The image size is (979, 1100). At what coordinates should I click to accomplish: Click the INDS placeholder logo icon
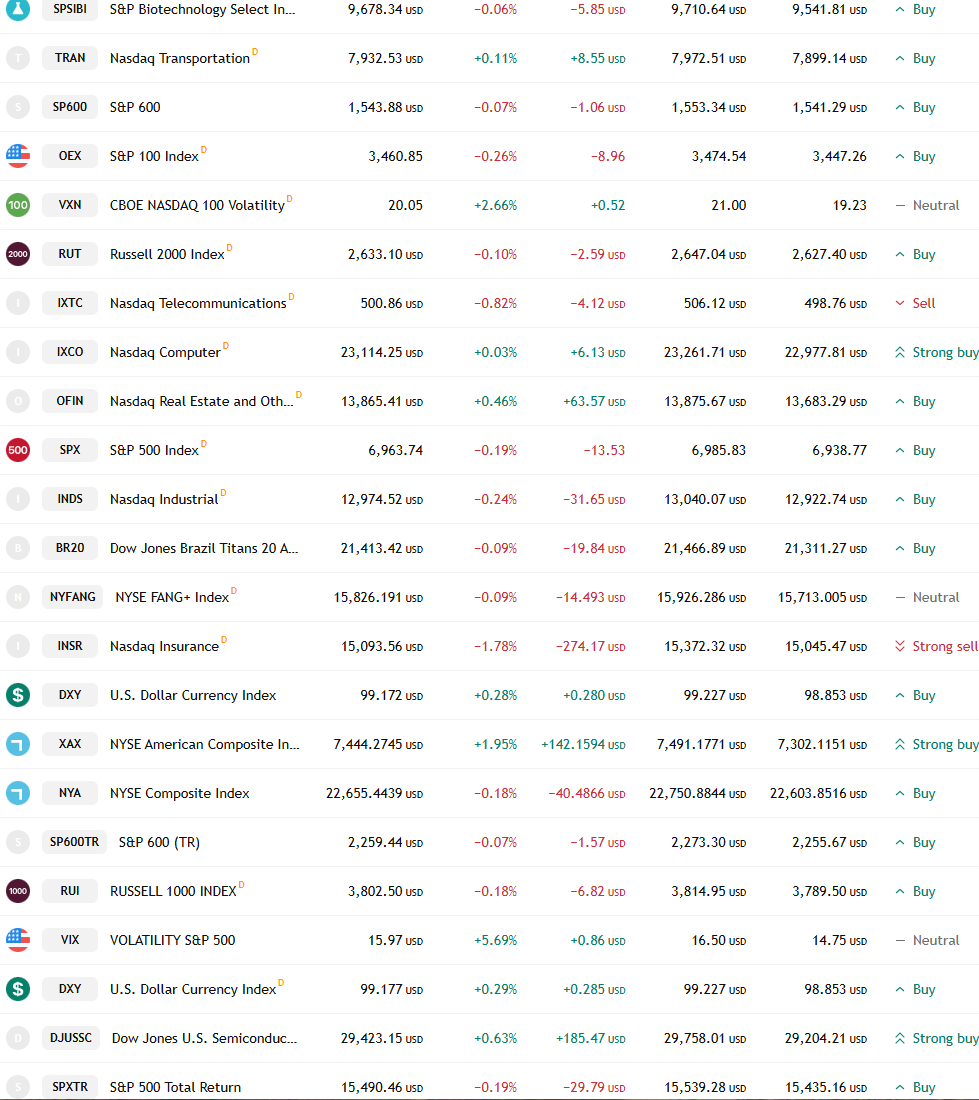pos(18,499)
